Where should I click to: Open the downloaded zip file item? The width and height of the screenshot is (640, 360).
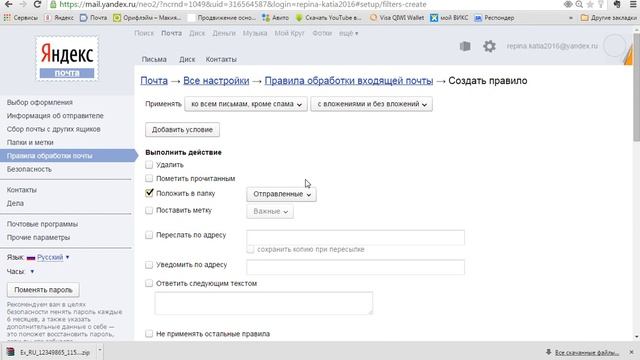click(49, 352)
